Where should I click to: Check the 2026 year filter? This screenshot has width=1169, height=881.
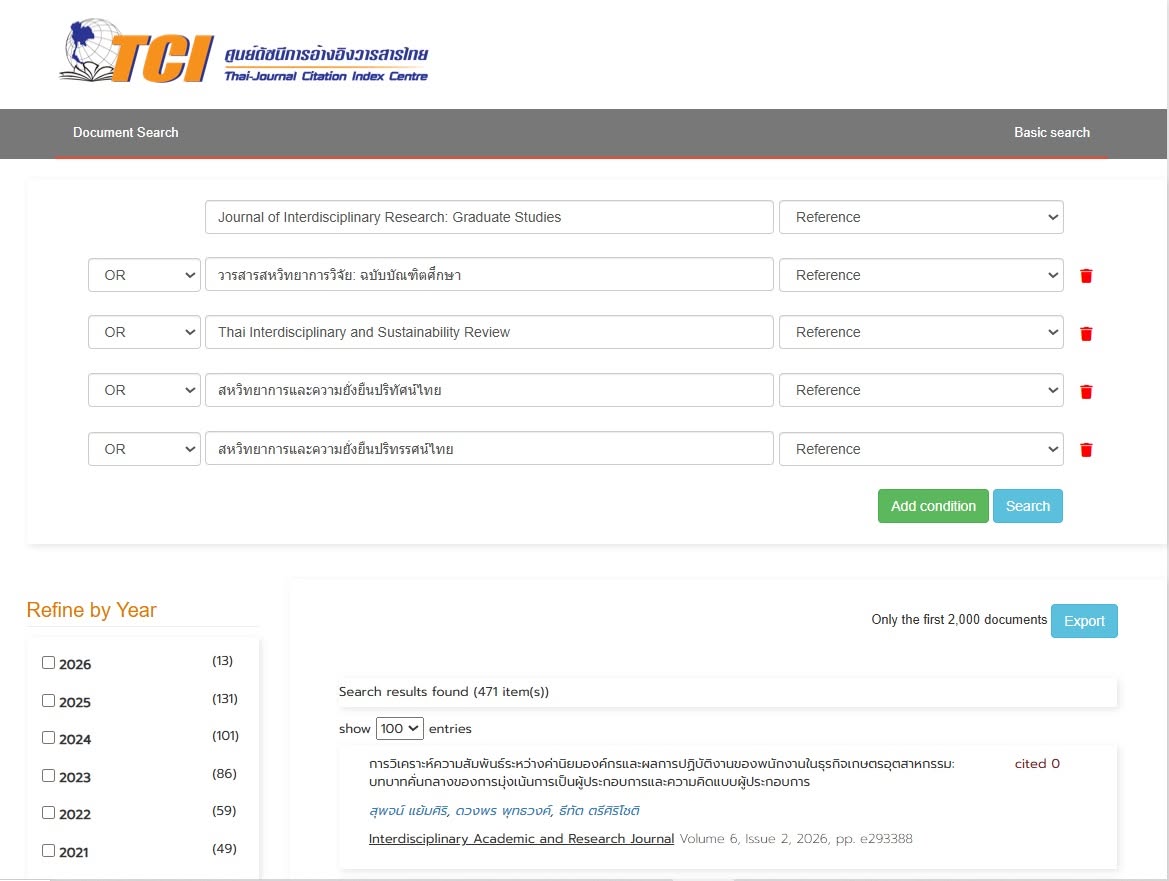pyautogui.click(x=48, y=663)
